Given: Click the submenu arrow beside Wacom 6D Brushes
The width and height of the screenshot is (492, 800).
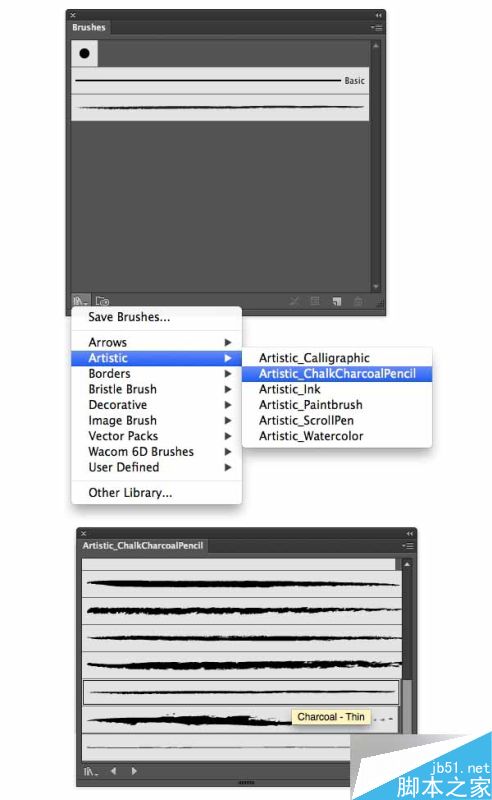Looking at the screenshot, I should pyautogui.click(x=228, y=452).
